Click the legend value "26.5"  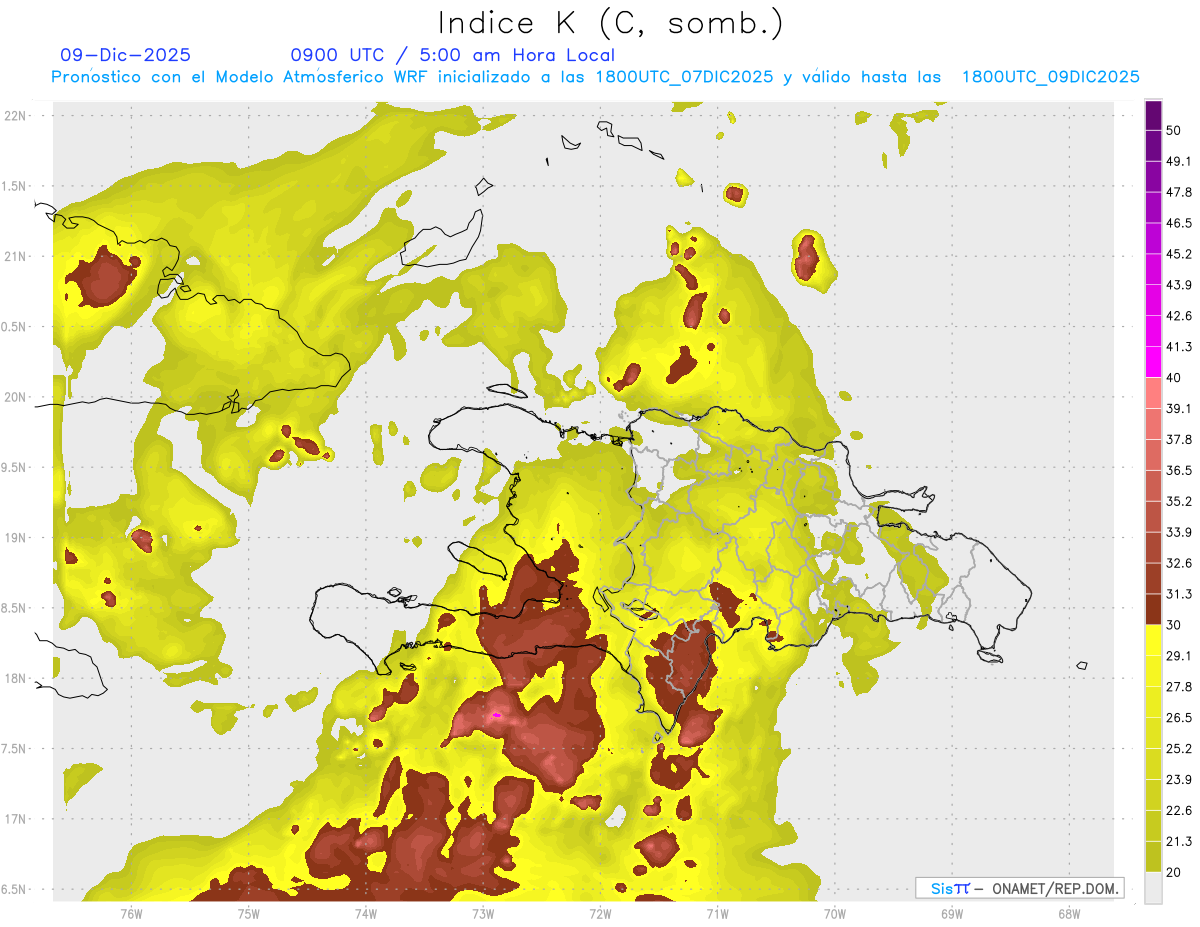(x=1179, y=718)
